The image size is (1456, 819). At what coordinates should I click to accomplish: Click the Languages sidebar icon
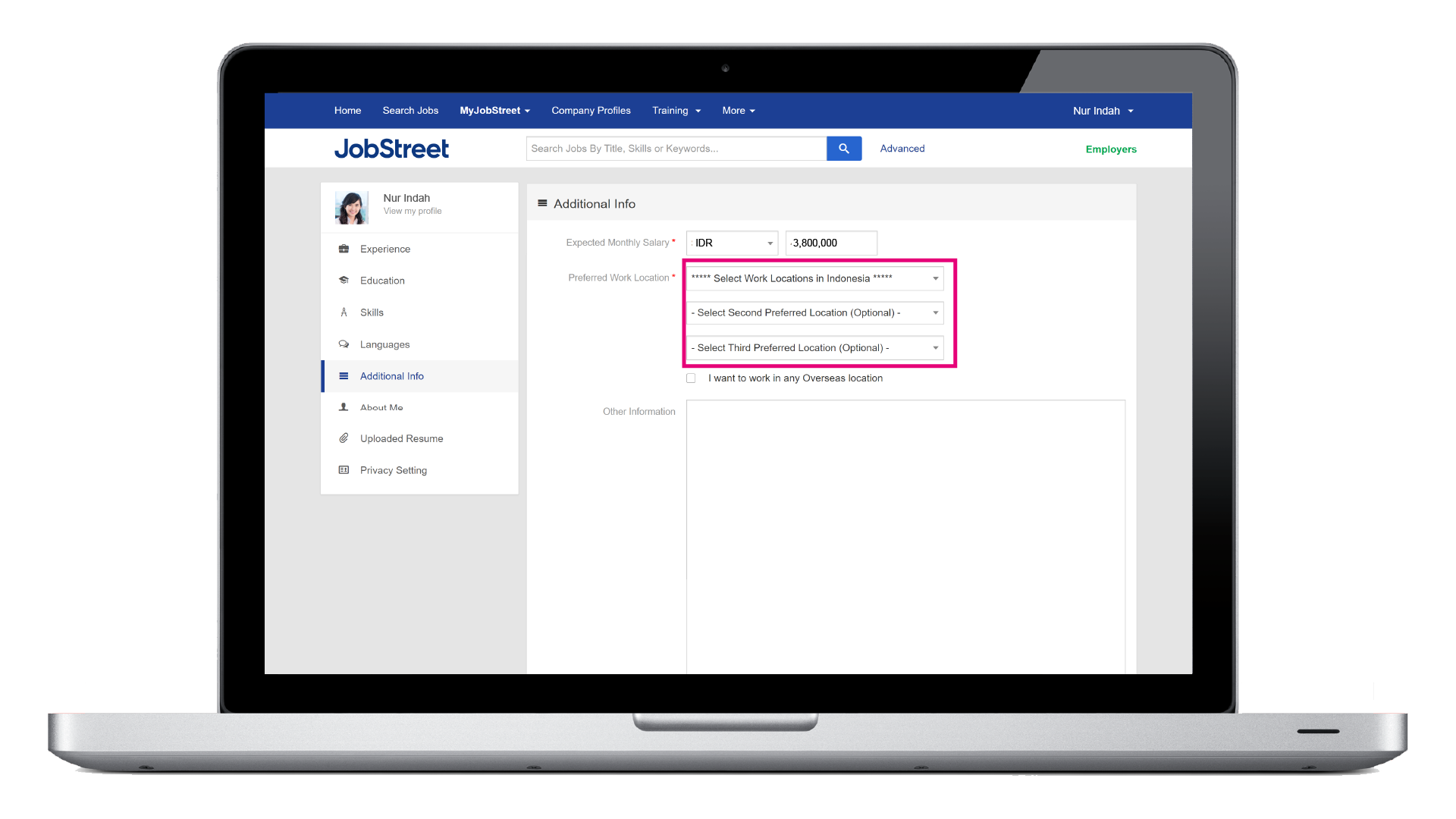point(345,344)
